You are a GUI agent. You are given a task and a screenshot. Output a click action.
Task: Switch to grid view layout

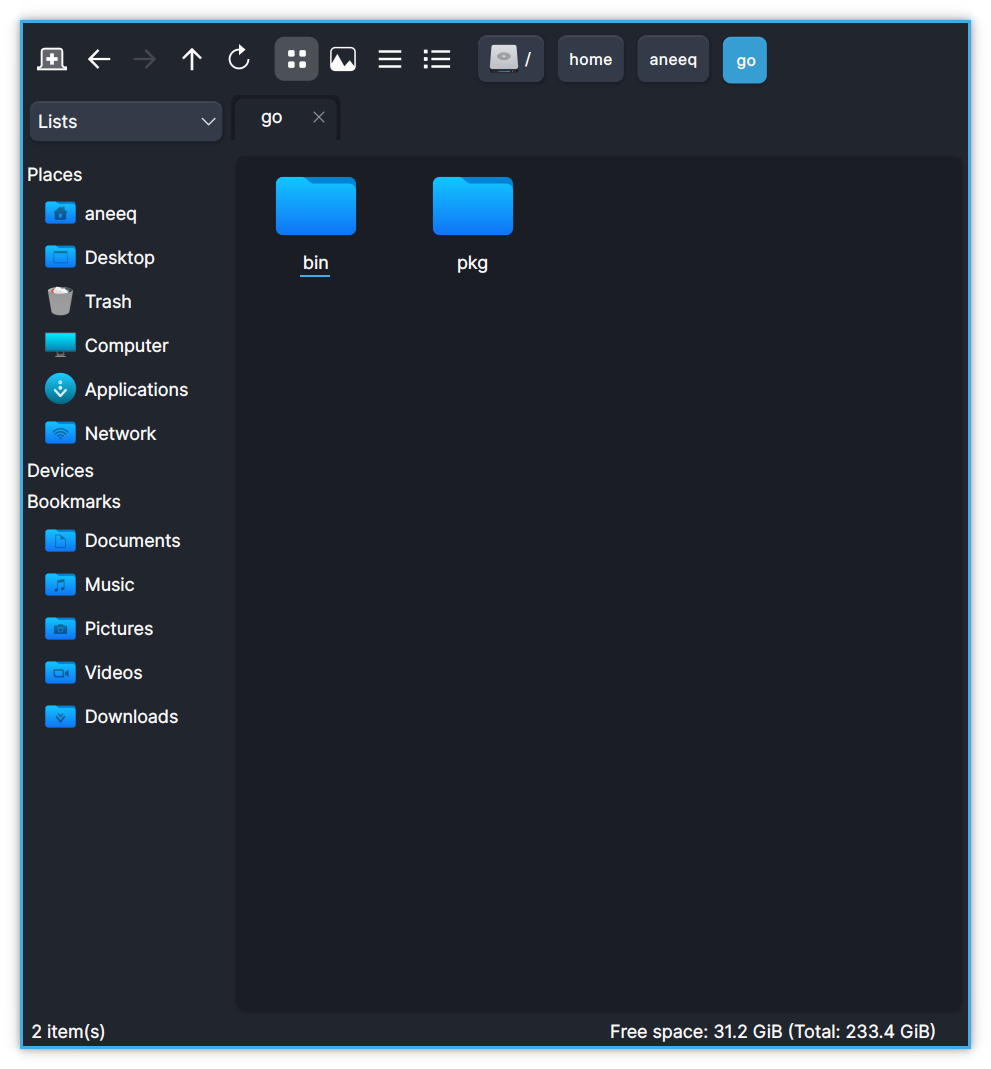[296, 59]
